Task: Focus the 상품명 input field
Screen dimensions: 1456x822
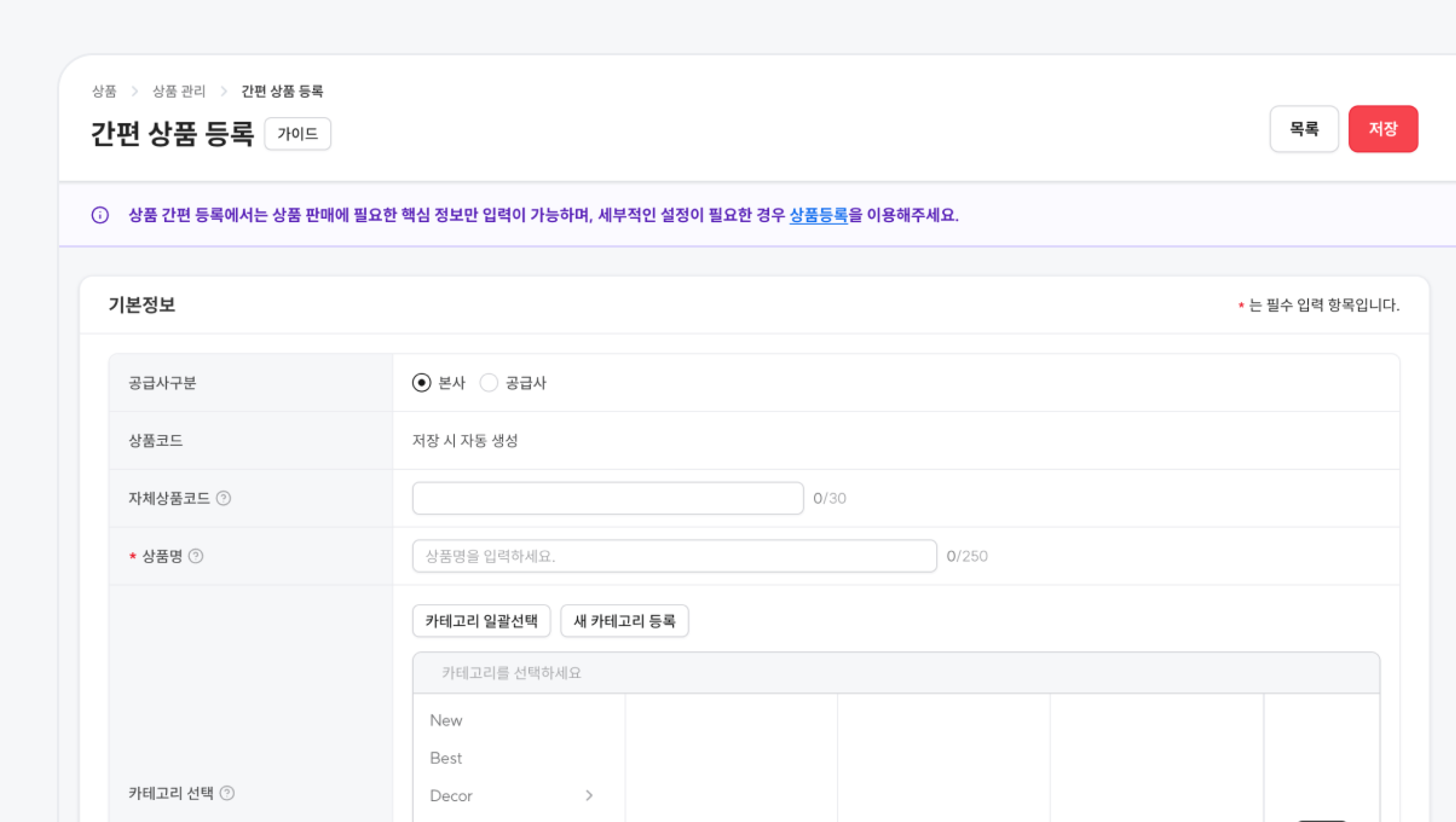Action: click(675, 556)
